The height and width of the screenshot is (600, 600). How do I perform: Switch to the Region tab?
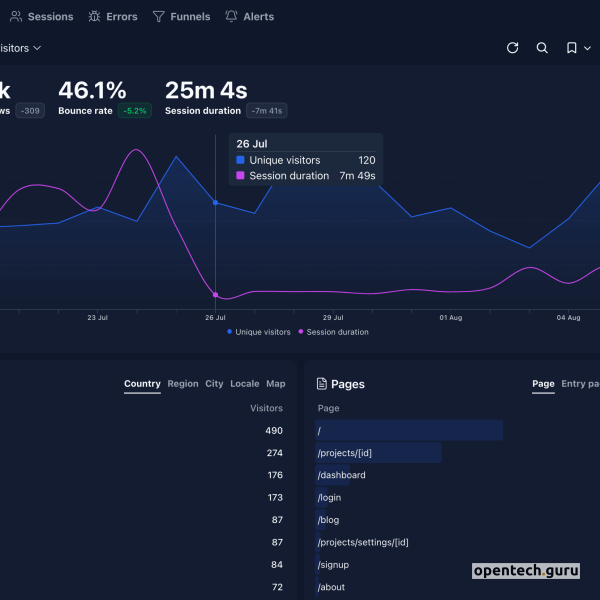point(183,384)
